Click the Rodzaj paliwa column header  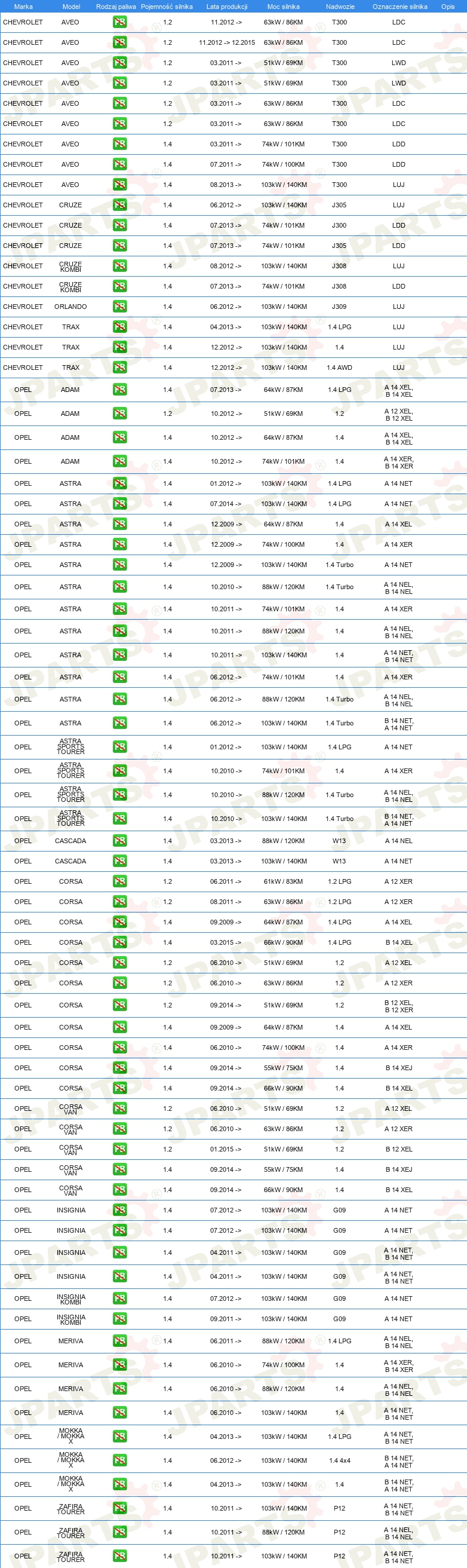(116, 7)
